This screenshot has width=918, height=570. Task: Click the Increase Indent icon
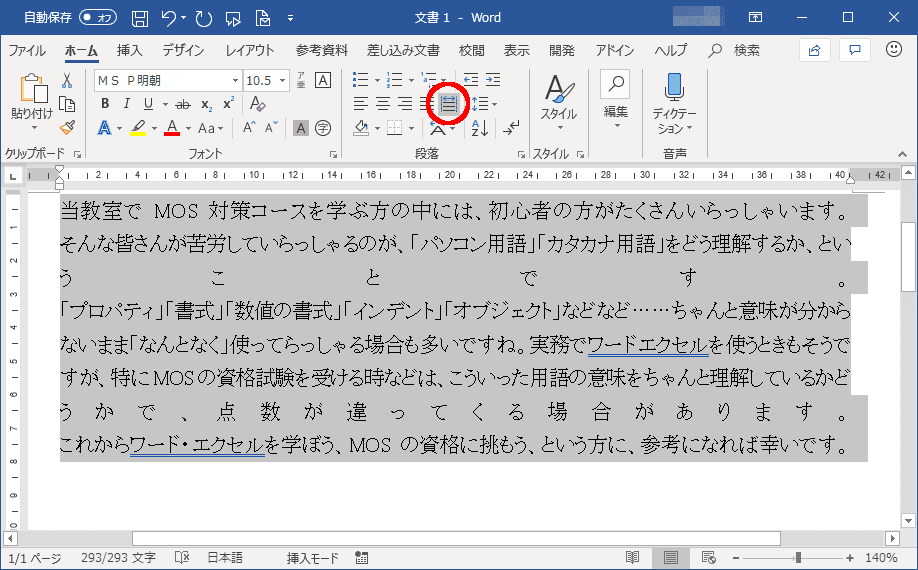pos(493,80)
